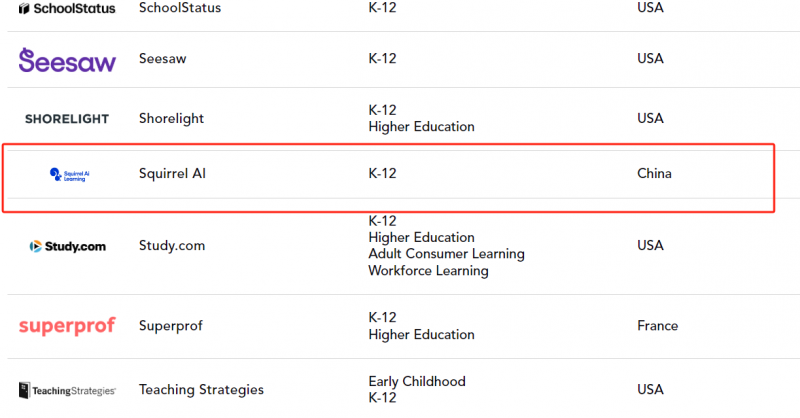Screen dimensions: 800x418
Task: Click the Superprof company name
Action: pyautogui.click(x=170, y=326)
